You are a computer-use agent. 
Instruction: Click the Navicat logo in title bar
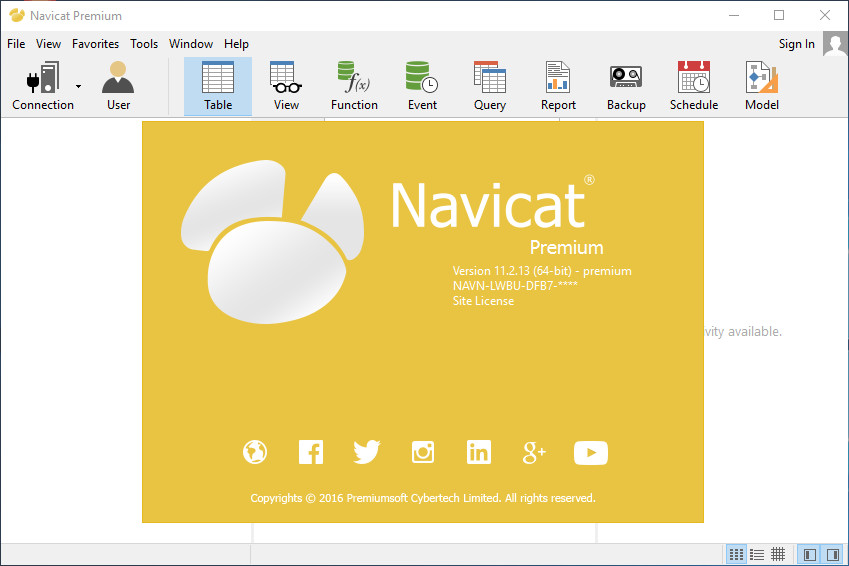click(x=17, y=15)
